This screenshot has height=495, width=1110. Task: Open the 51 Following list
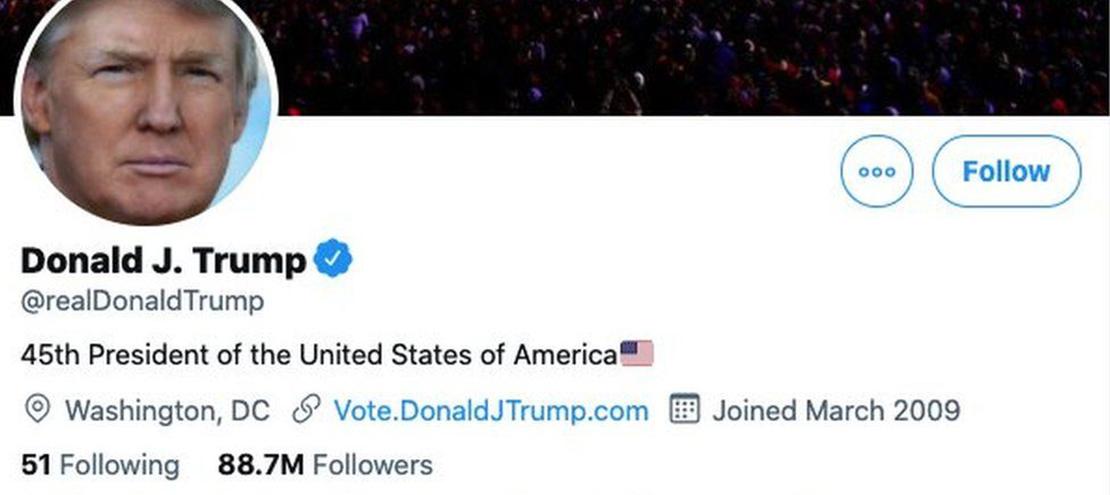pos(100,465)
